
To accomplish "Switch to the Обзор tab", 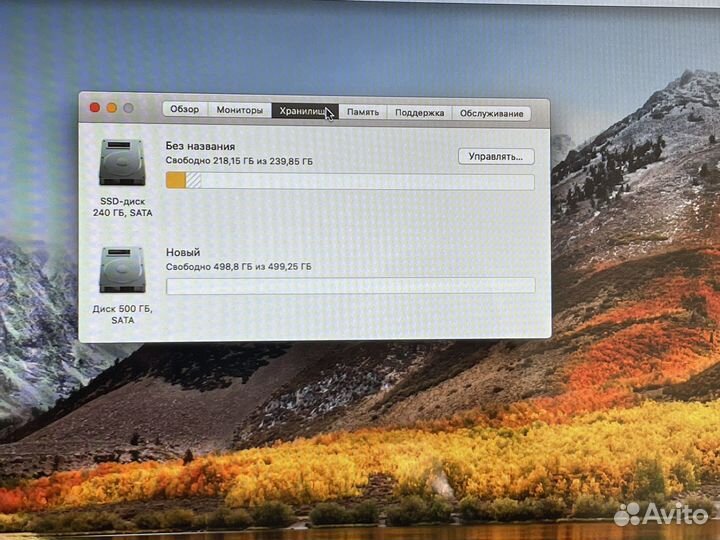I will pos(185,109).
